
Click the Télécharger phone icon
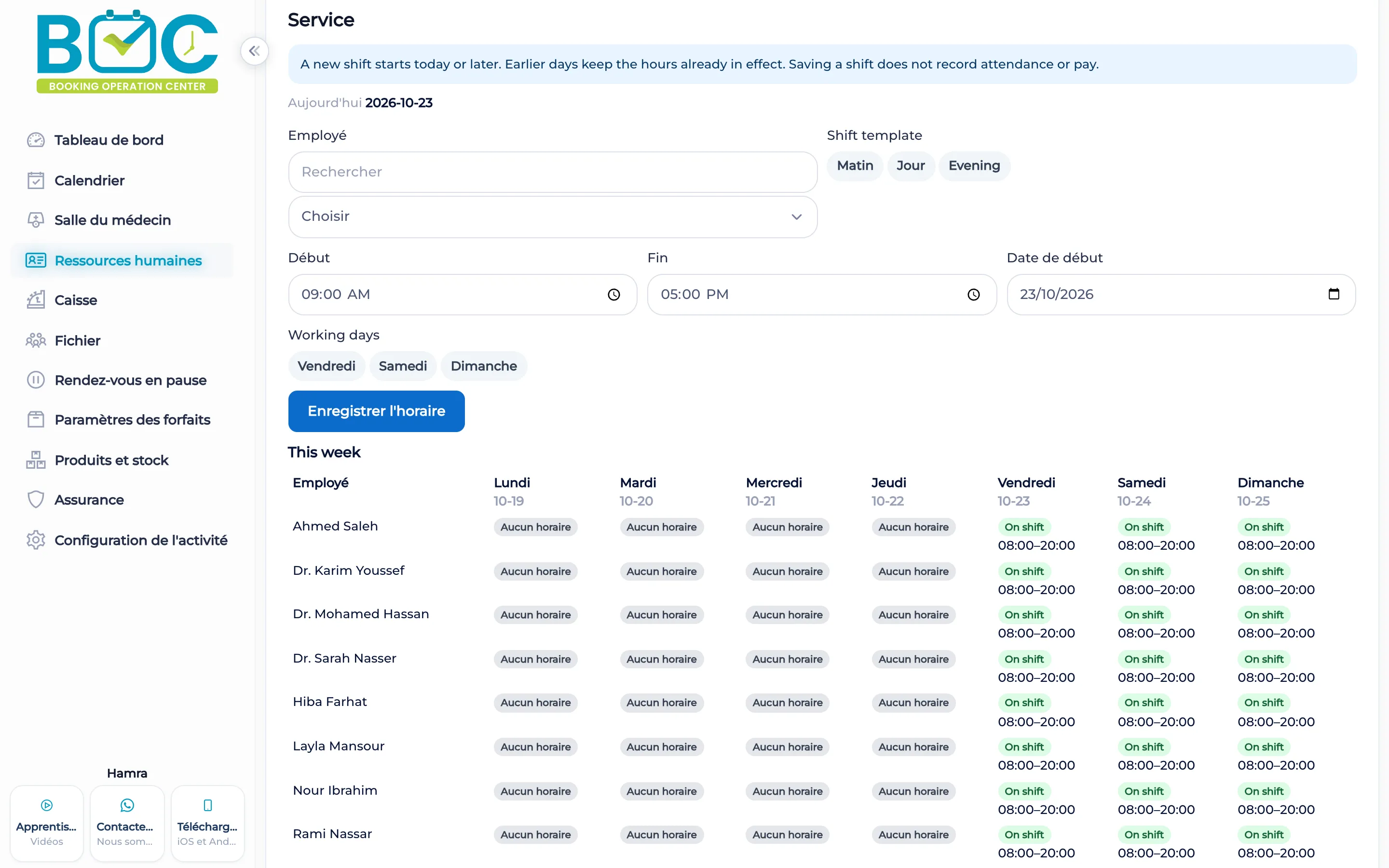208,805
